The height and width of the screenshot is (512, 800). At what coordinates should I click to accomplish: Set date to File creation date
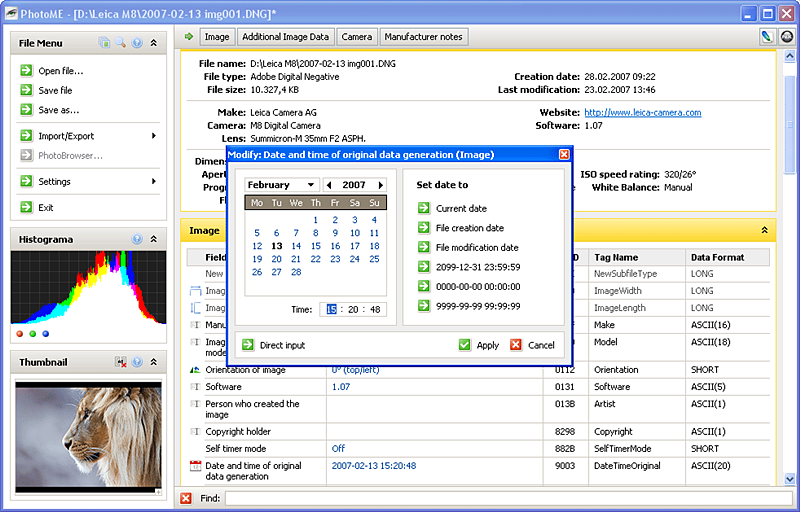(461, 227)
